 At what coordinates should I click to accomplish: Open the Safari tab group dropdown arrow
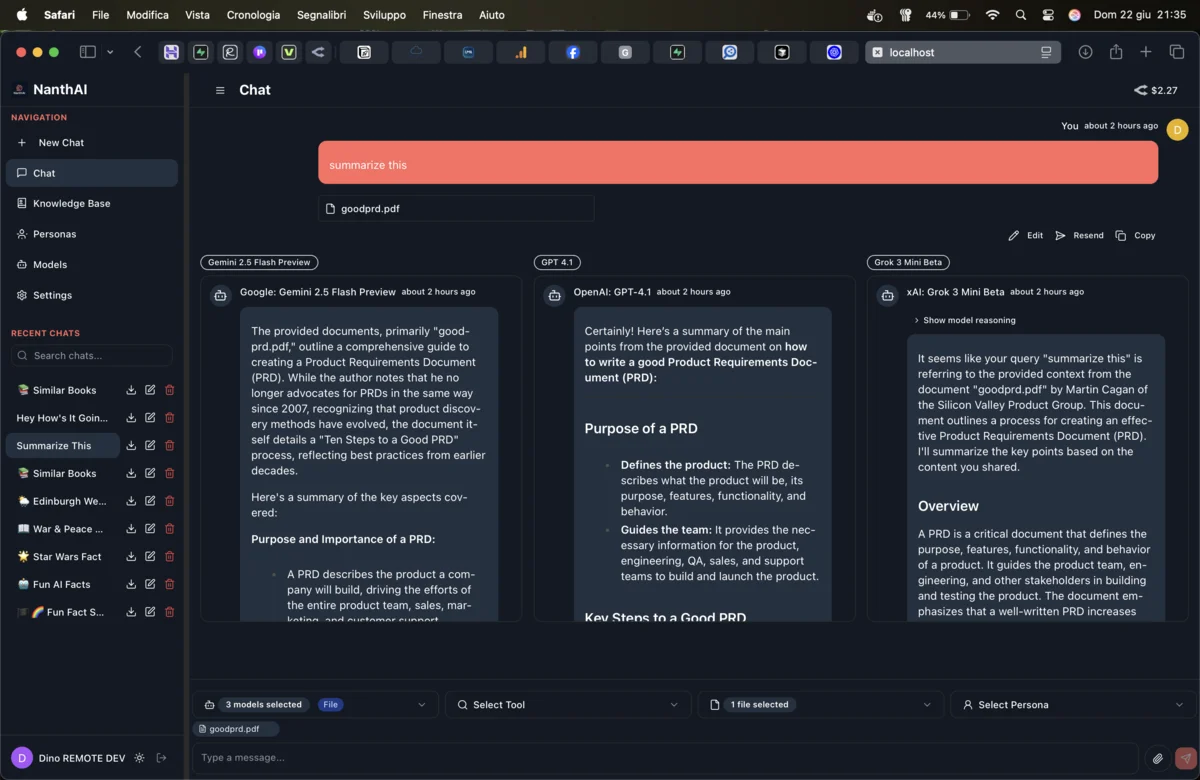[110, 52]
